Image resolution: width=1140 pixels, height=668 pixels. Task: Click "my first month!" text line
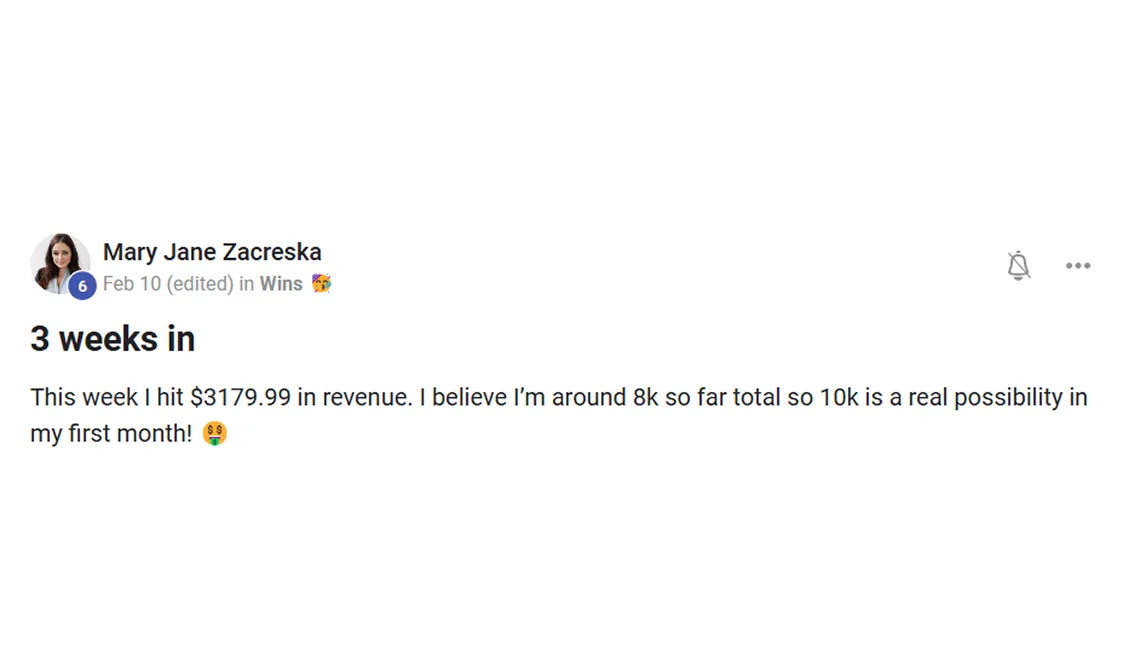[x=111, y=435]
